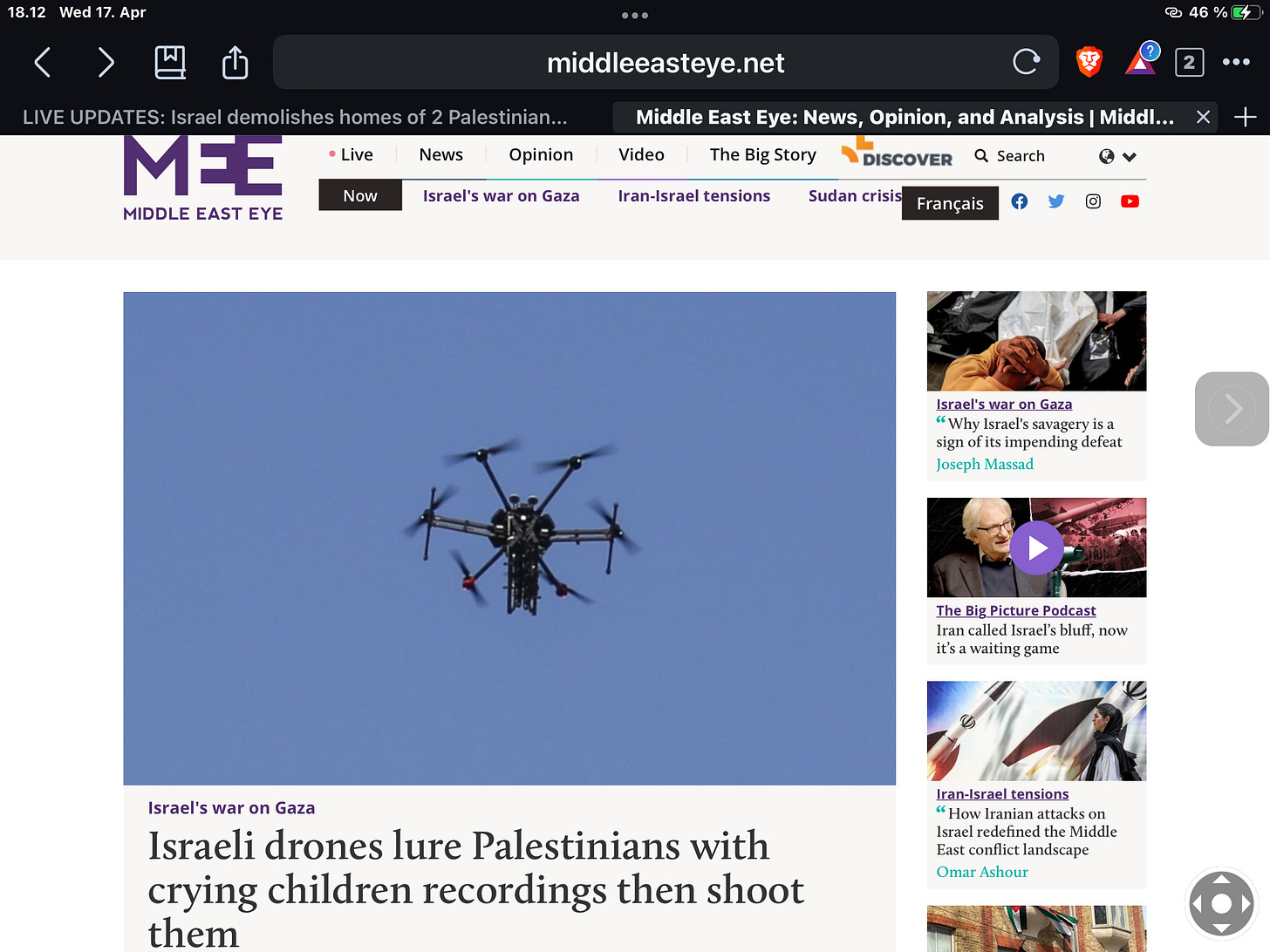Play the Big Picture Podcast video
The height and width of the screenshot is (952, 1270).
point(1036,547)
